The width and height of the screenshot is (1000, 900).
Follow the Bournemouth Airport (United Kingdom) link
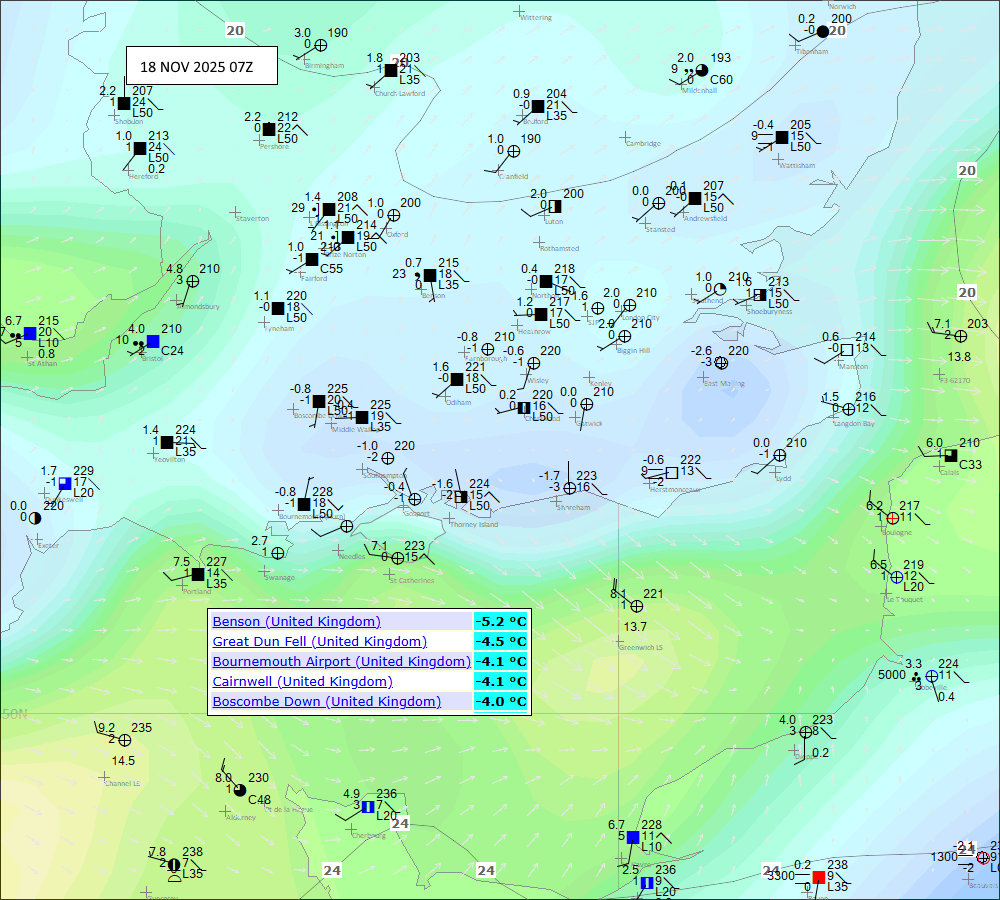pos(341,661)
